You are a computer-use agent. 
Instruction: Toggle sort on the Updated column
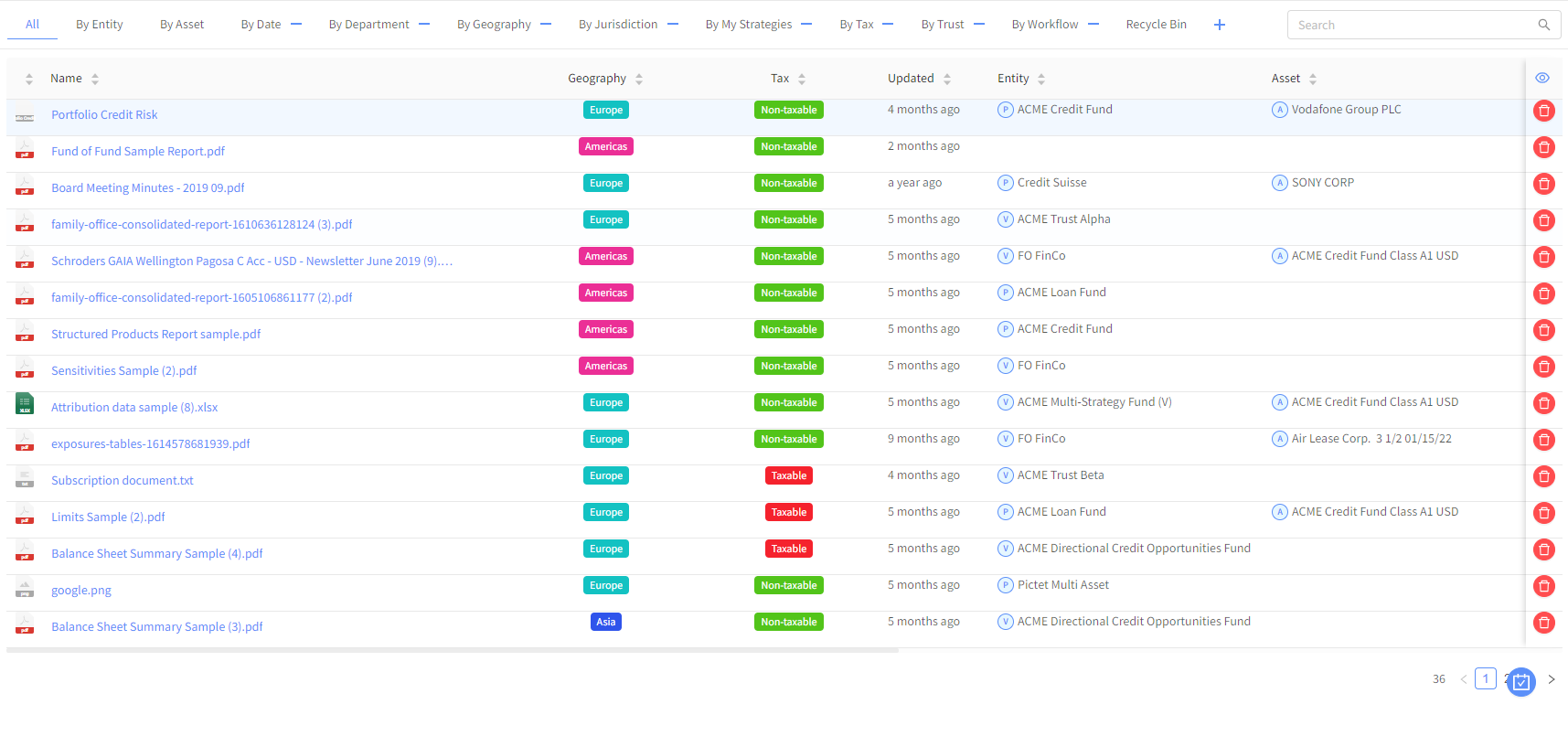[946, 79]
